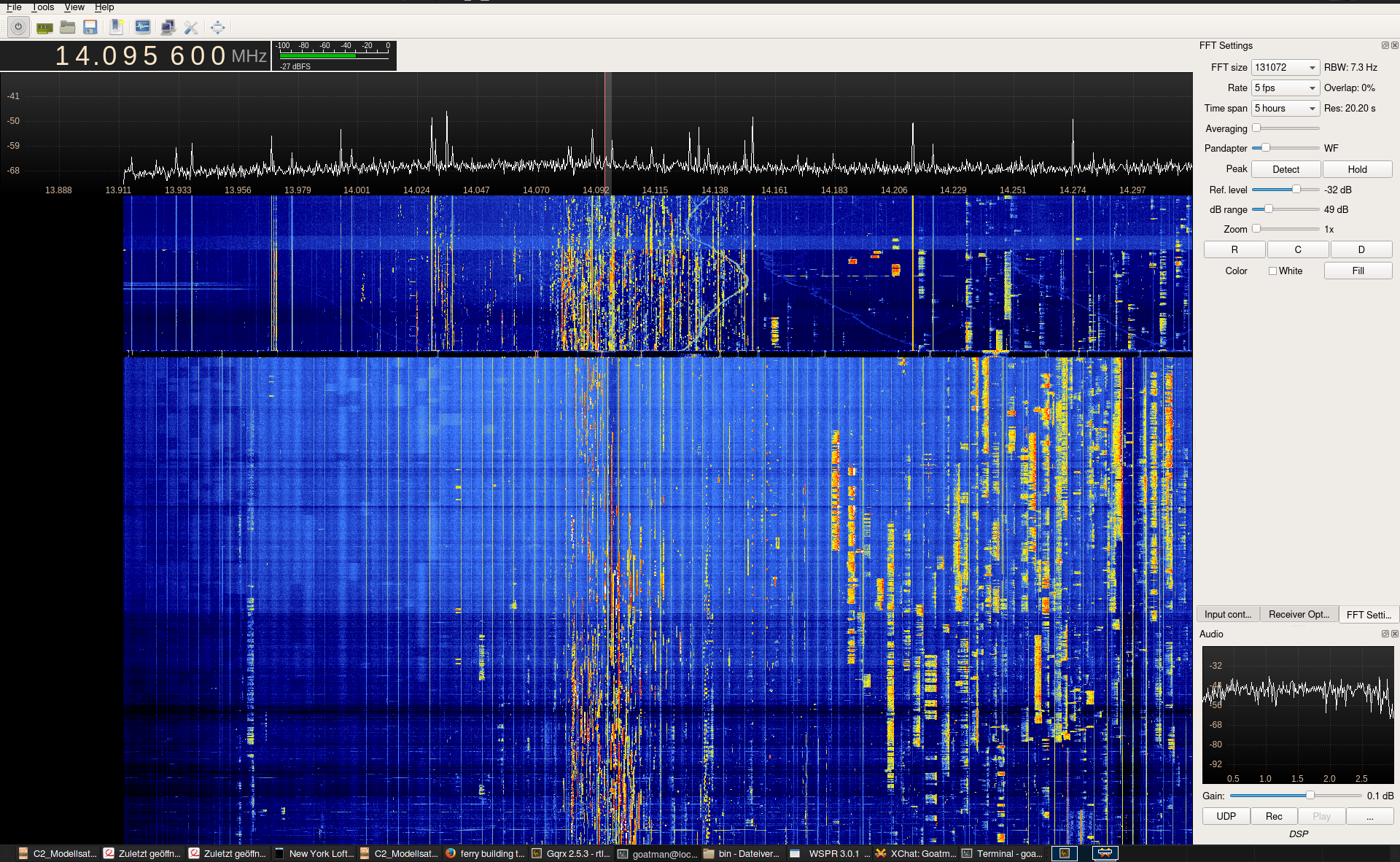The width and height of the screenshot is (1400, 862).
Task: Click the R zoom reset button
Action: point(1234,249)
